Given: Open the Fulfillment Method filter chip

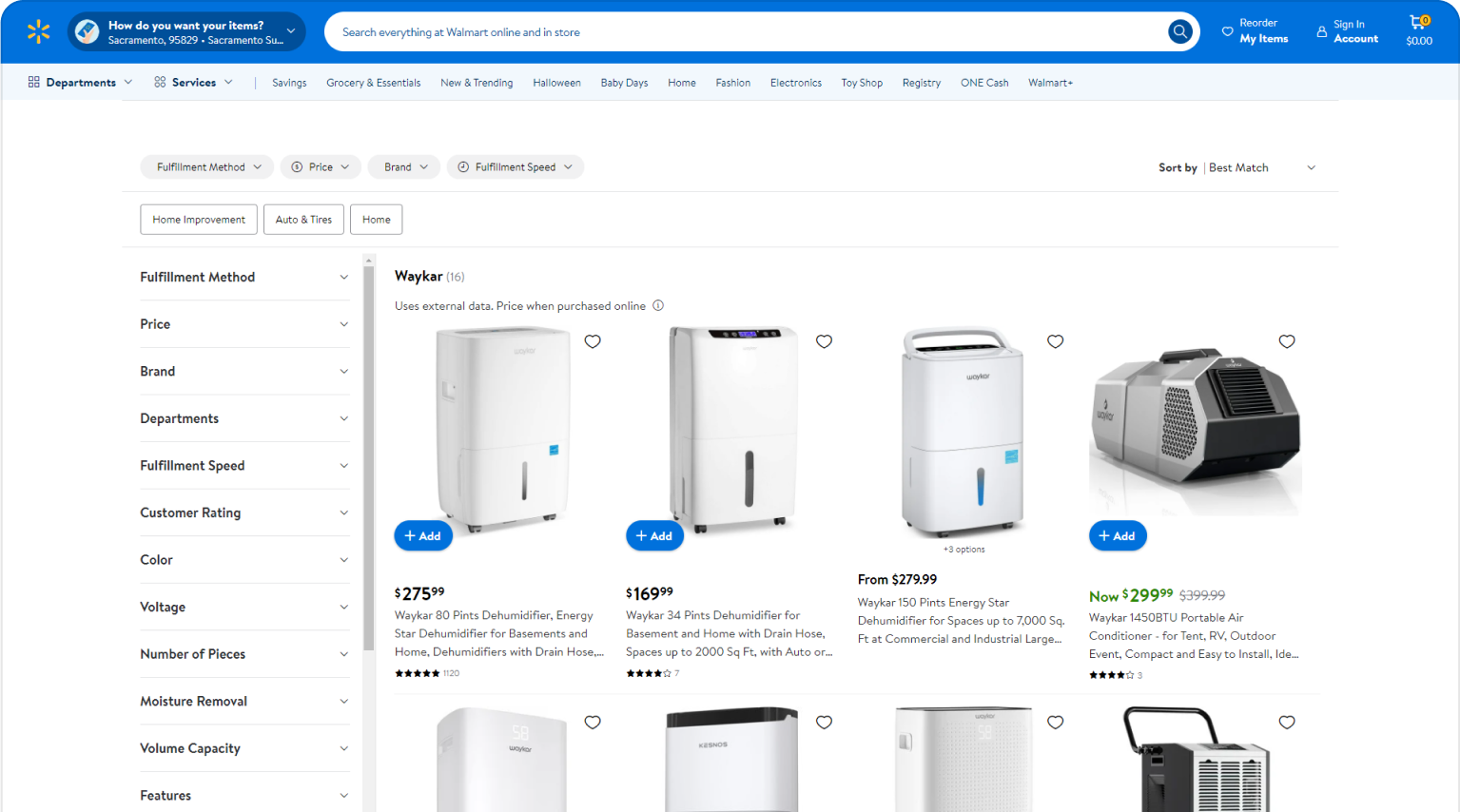Looking at the screenshot, I should [x=207, y=167].
